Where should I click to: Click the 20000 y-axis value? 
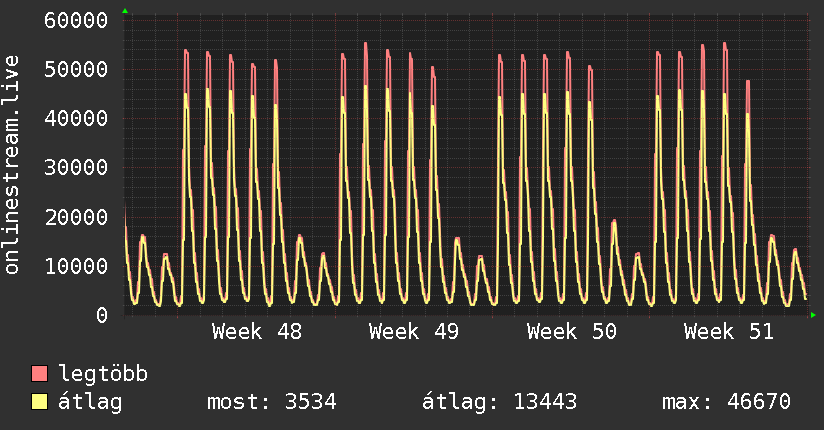click(76, 217)
